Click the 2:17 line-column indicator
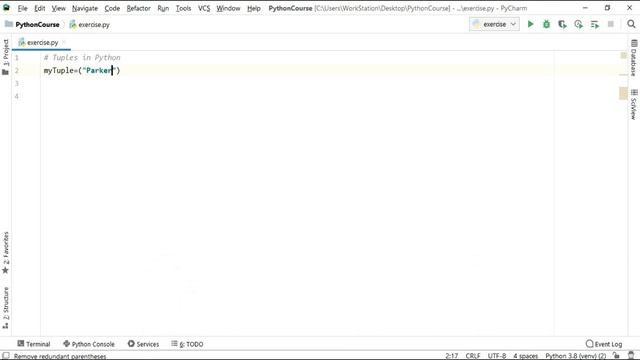The height and width of the screenshot is (360, 640). [x=451, y=356]
